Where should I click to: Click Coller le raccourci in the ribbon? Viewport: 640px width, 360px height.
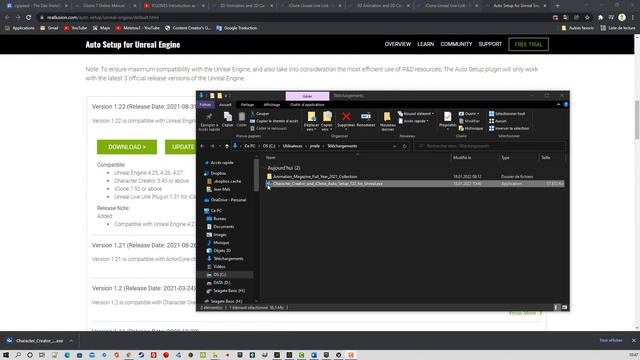269,128
